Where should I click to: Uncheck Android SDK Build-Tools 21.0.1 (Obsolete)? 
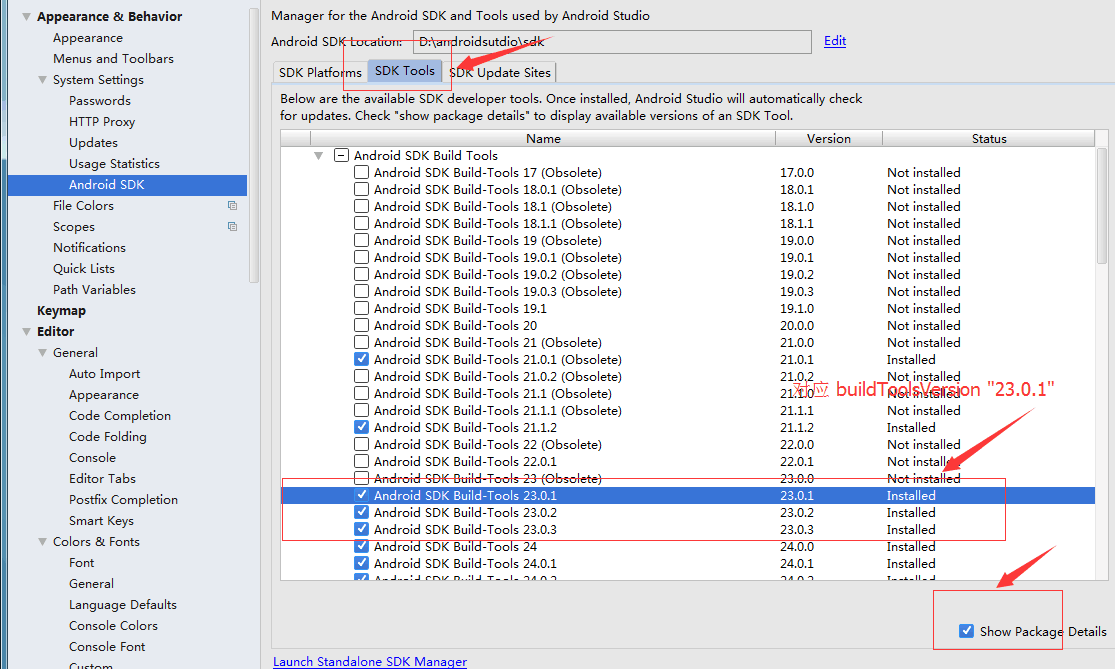(361, 359)
